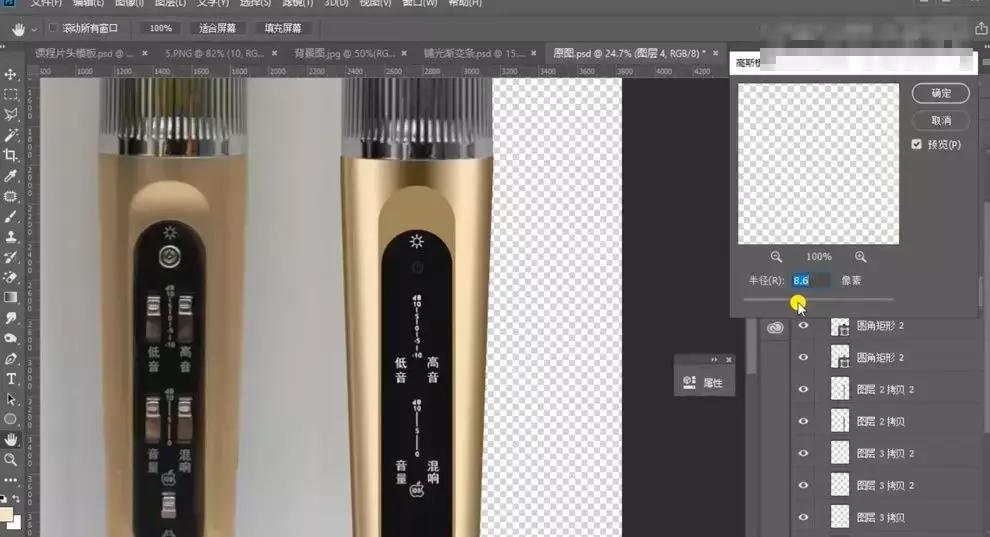This screenshot has width=990, height=537.
Task: Close the floating 属性 panel
Action: point(729,360)
